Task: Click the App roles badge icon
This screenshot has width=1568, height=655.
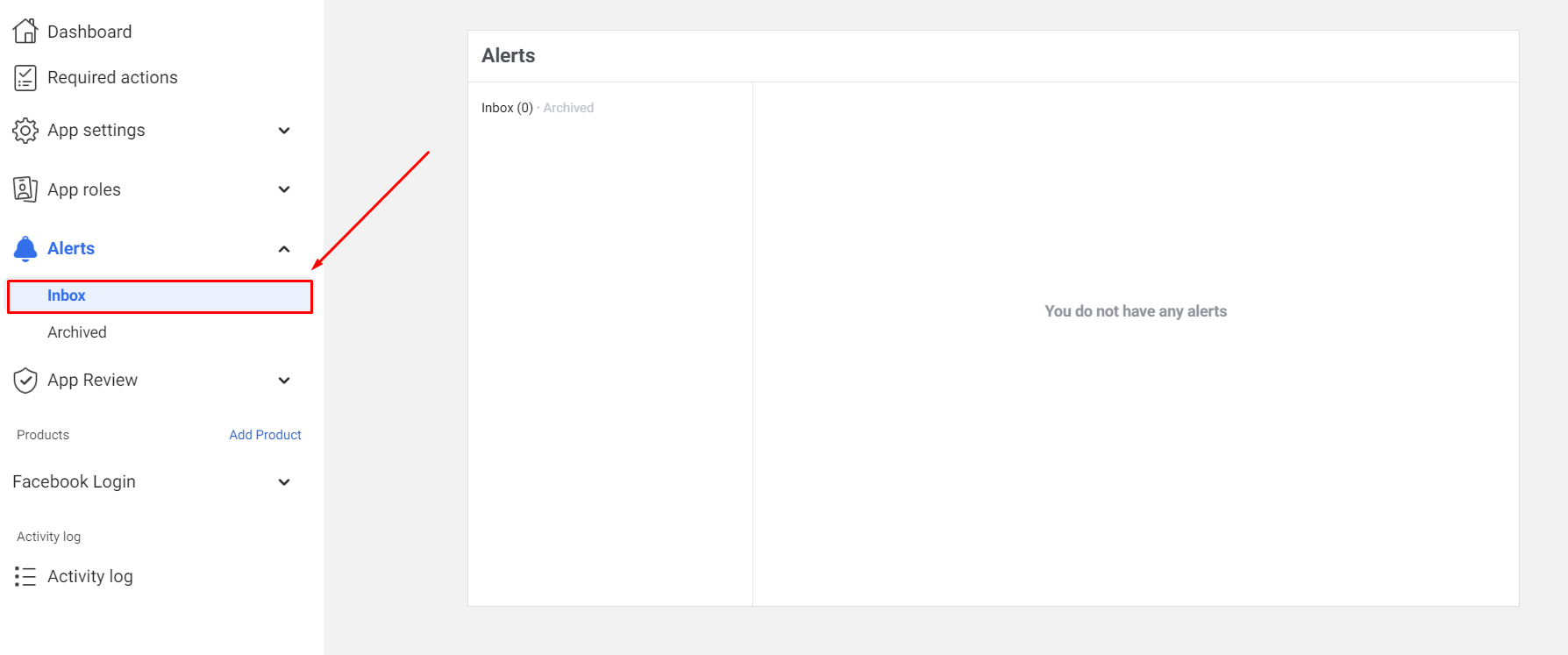Action: 25,189
